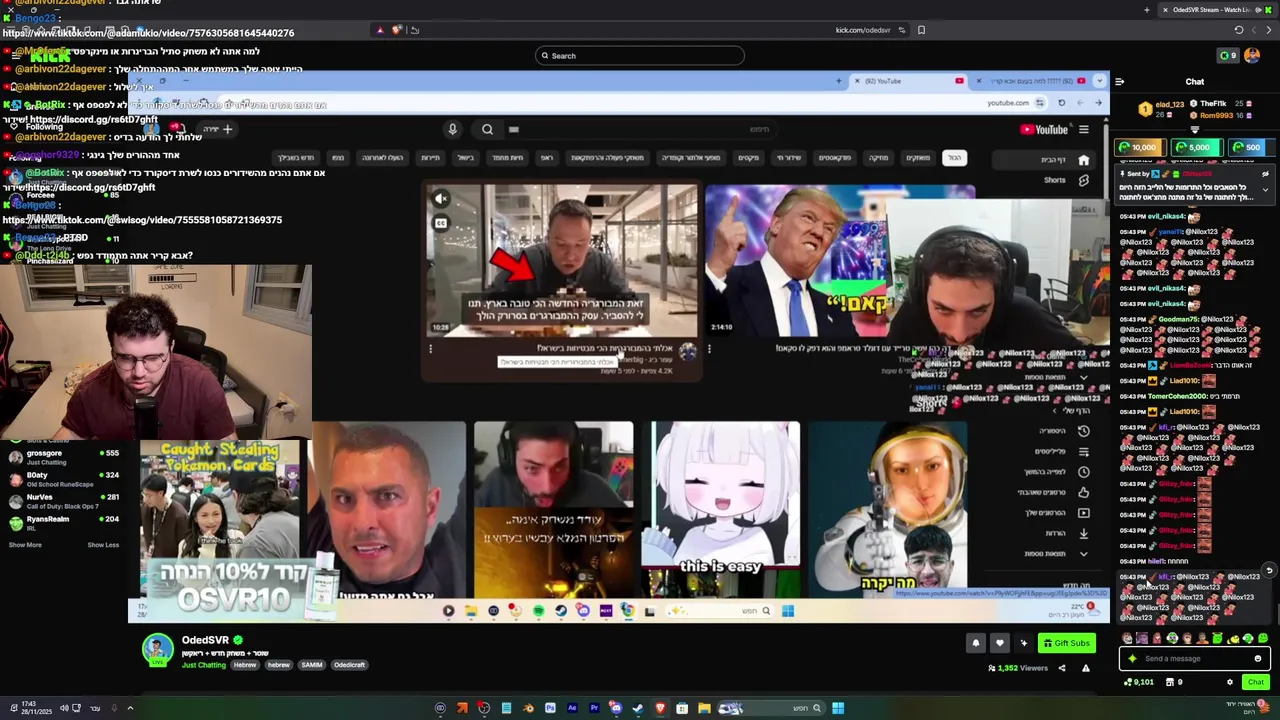The image size is (1280, 720).
Task: Click the YouTube search magnifier button
Action: 487,129
